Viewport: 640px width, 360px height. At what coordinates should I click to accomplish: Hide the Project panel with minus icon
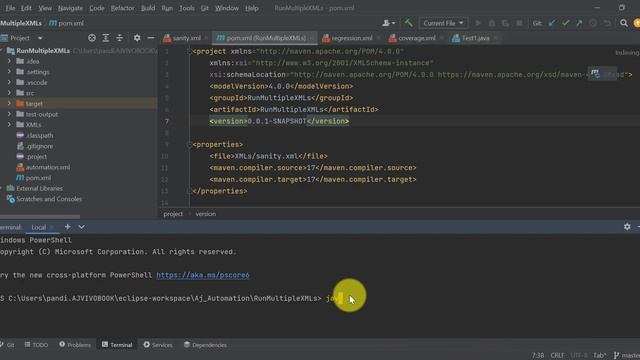click(151, 38)
